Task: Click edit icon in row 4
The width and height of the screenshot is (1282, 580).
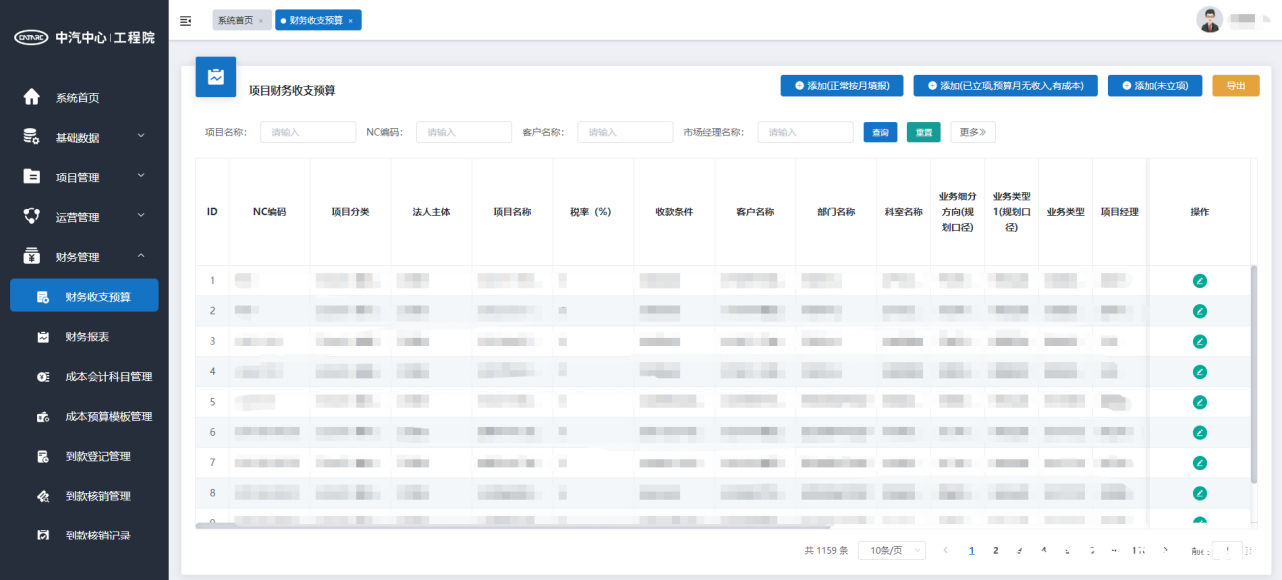Action: click(1199, 372)
